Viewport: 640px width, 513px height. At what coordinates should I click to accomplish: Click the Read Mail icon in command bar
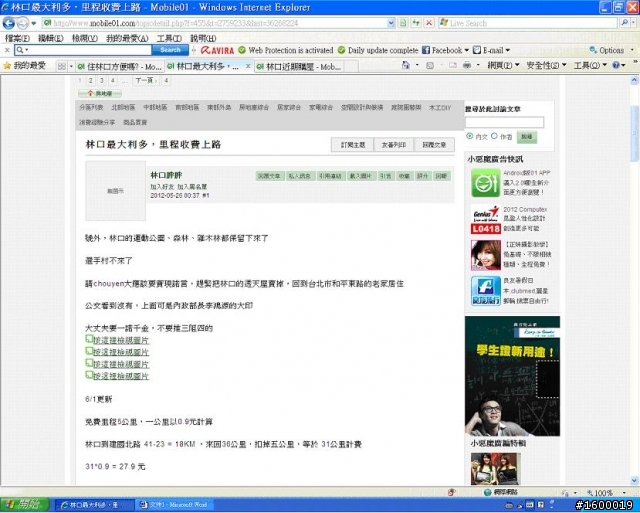coord(453,65)
